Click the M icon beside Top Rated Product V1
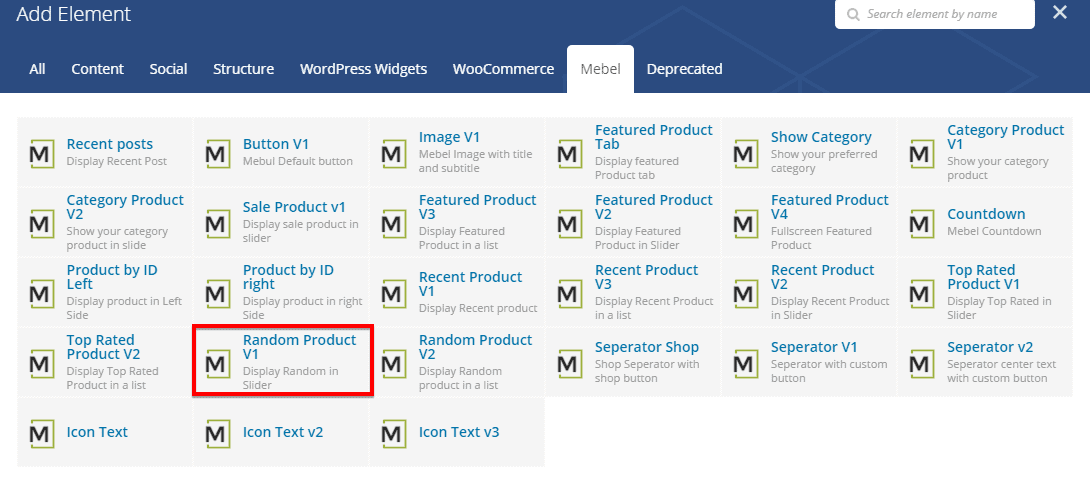Screen dimensions: 1090x484 pyautogui.click(x=922, y=293)
